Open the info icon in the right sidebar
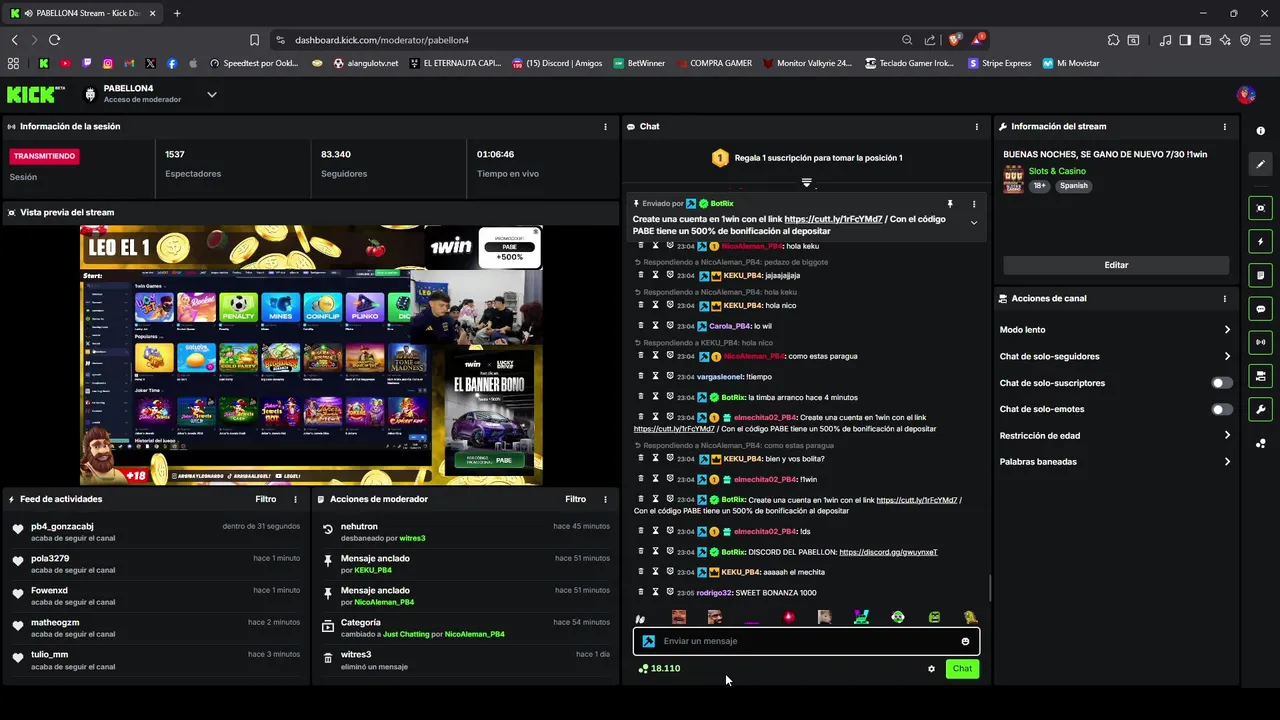The height and width of the screenshot is (720, 1280). coord(1260,131)
